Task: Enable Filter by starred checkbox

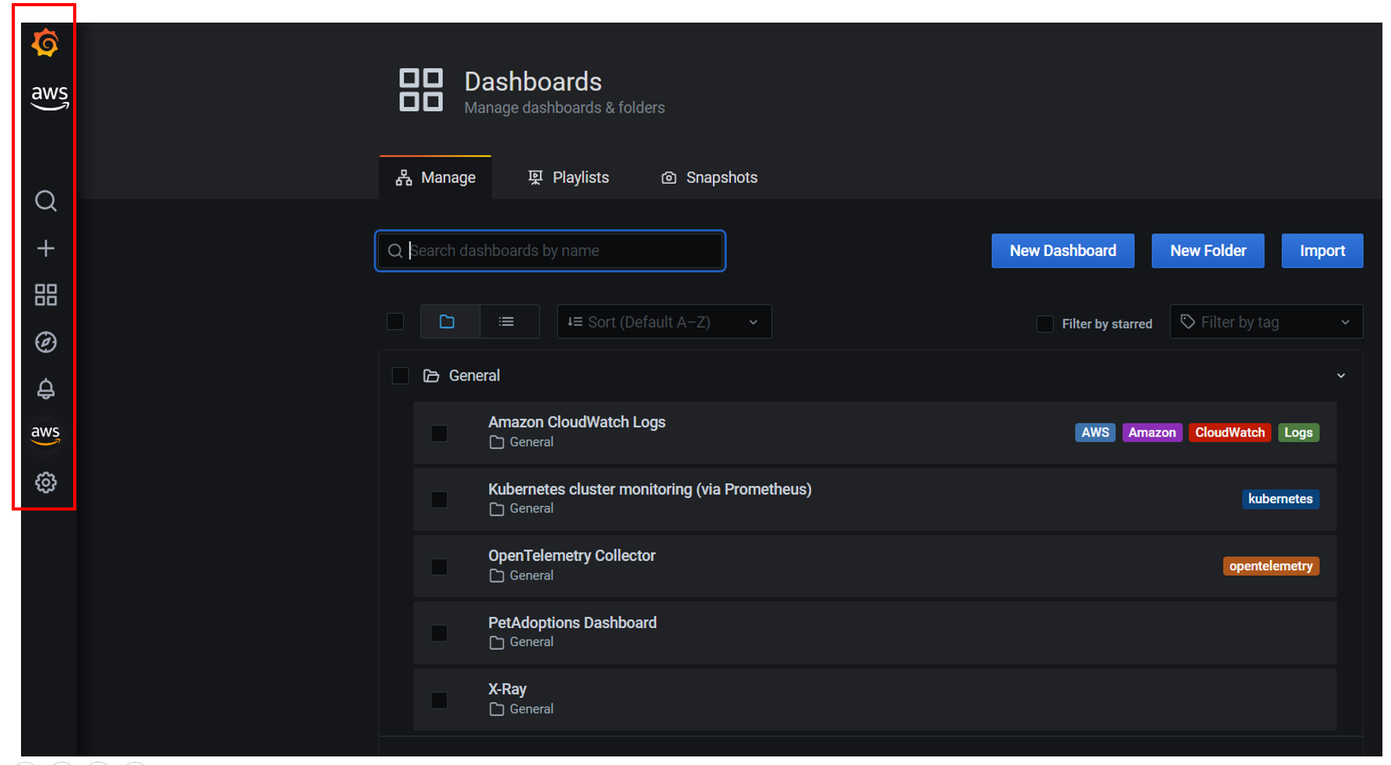Action: click(x=1045, y=324)
